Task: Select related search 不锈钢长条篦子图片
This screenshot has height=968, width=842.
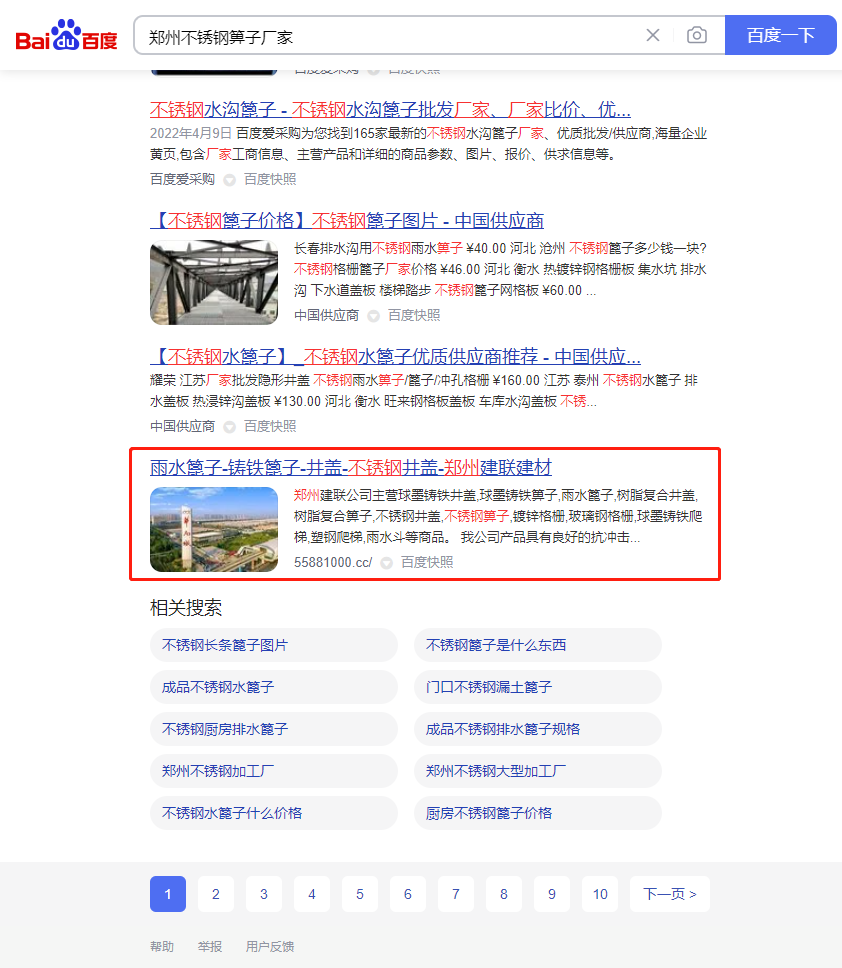Action: point(273,645)
